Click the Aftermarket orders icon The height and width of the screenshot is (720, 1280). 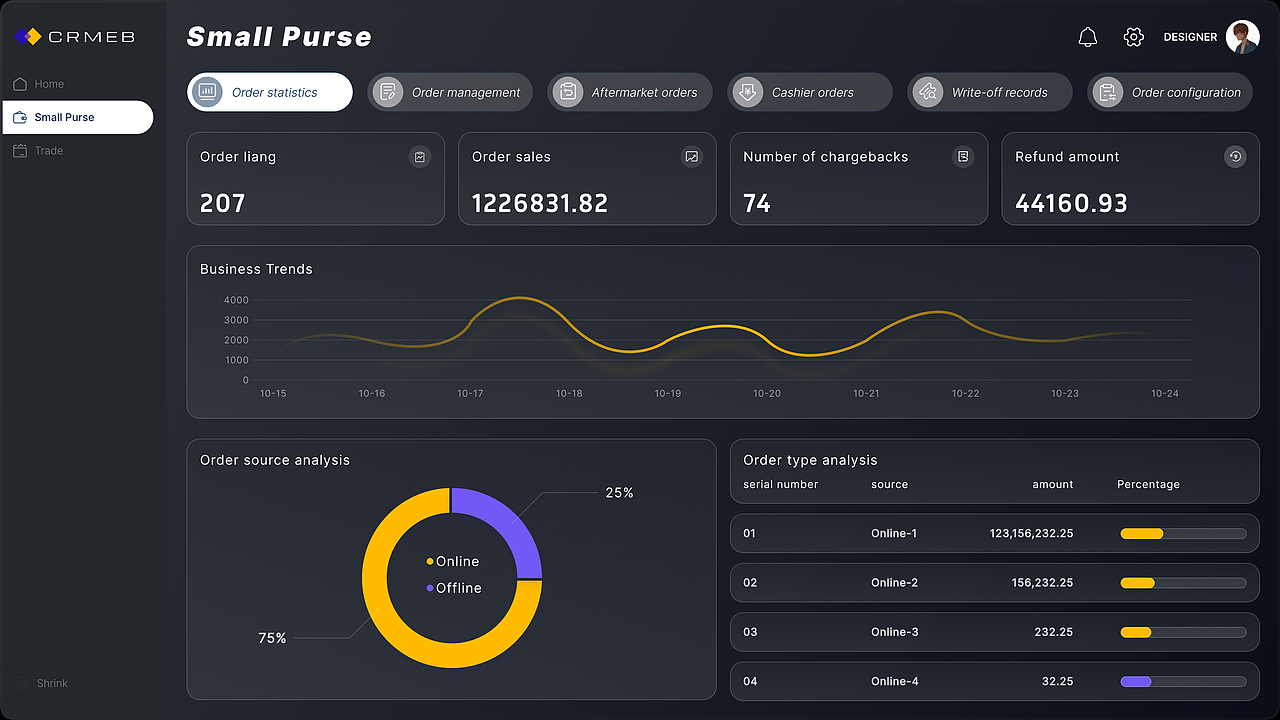click(x=567, y=92)
